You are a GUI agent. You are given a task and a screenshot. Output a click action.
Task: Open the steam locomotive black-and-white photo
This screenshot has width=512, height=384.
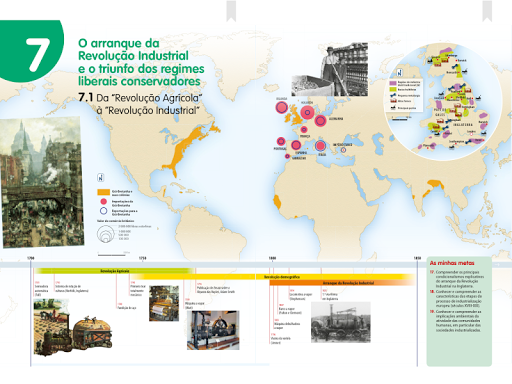click(340, 322)
